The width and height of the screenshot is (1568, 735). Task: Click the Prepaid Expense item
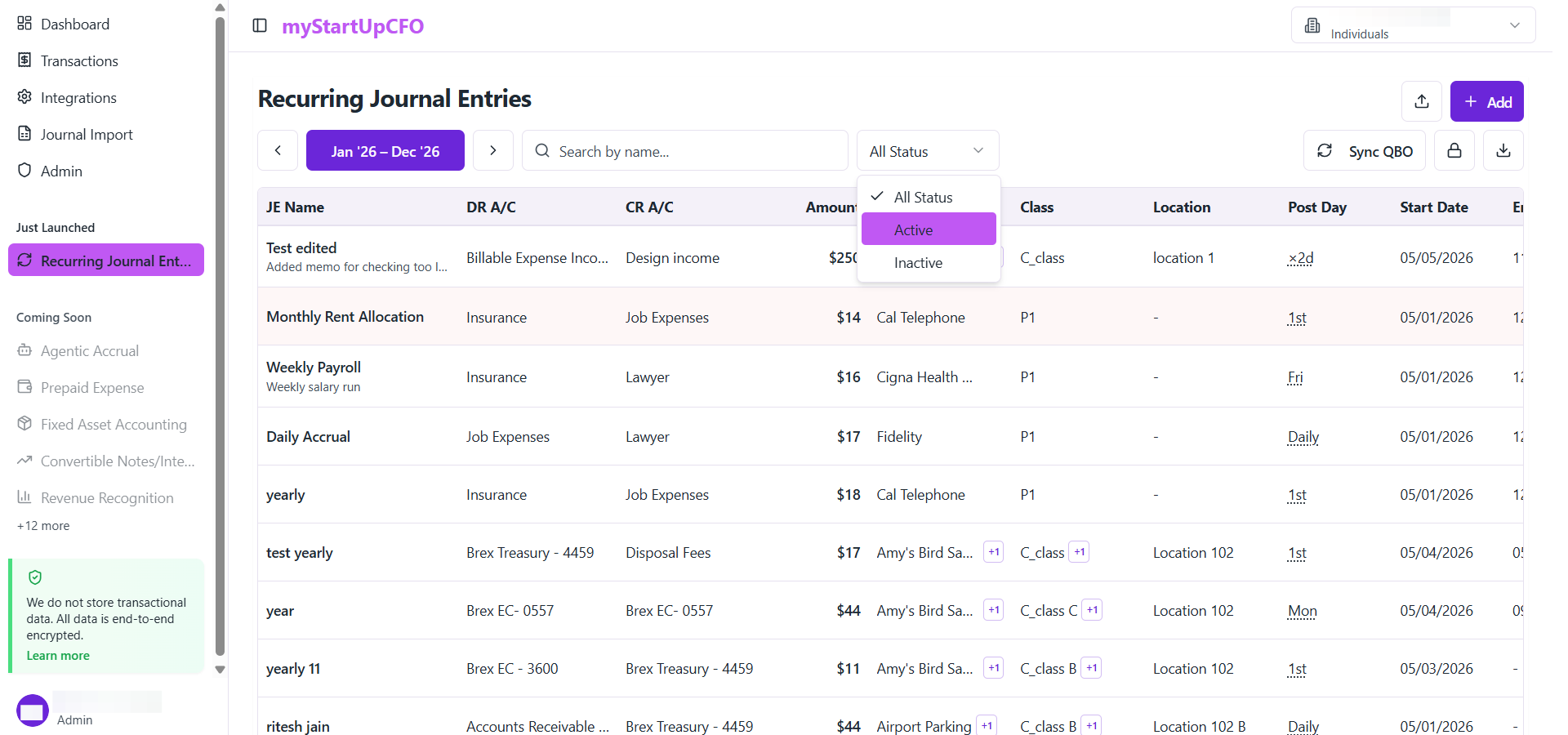[81, 387]
